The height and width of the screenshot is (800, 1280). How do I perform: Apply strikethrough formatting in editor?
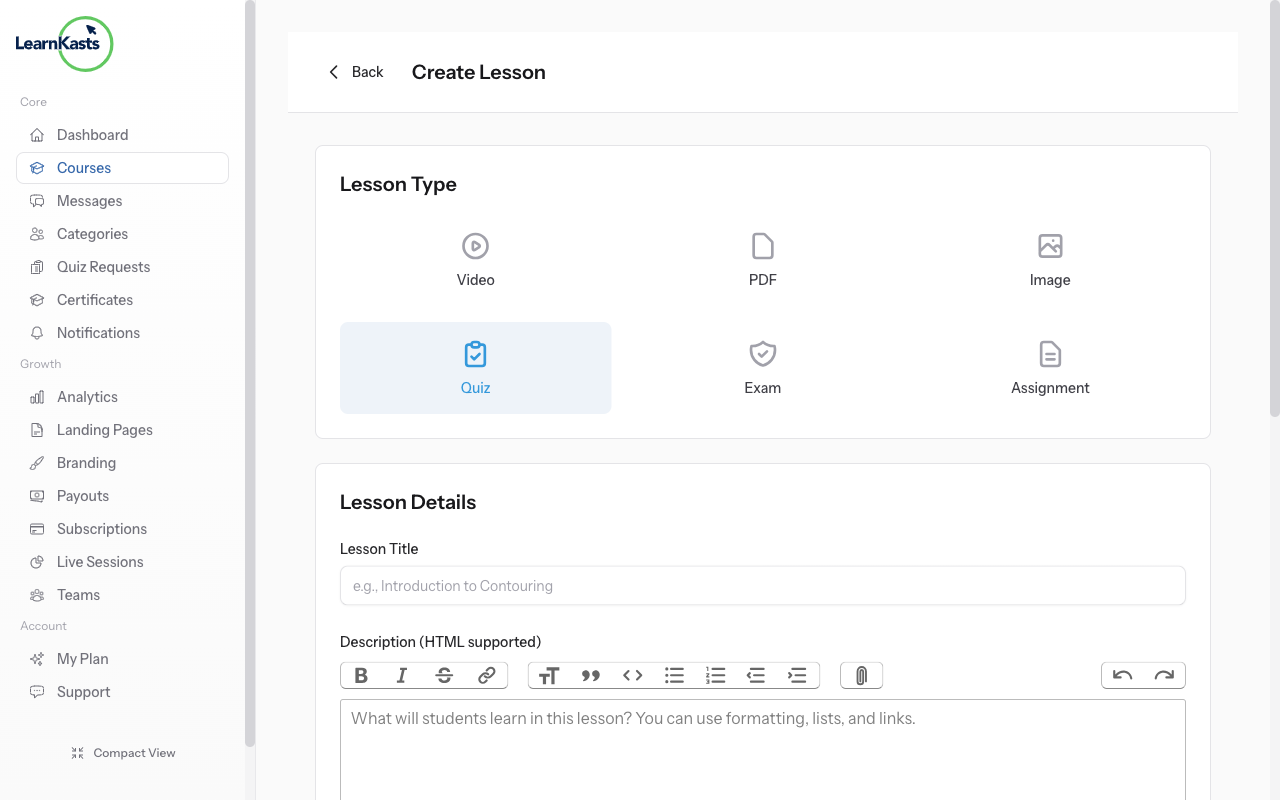click(444, 676)
